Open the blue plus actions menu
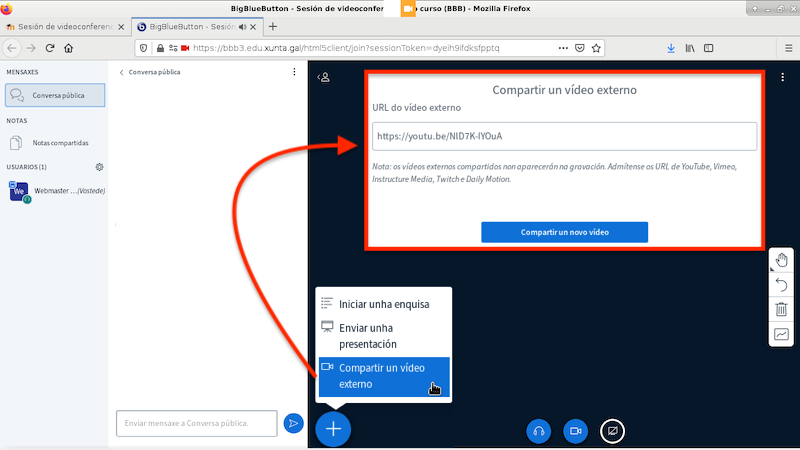The image size is (800, 450). pyautogui.click(x=333, y=429)
